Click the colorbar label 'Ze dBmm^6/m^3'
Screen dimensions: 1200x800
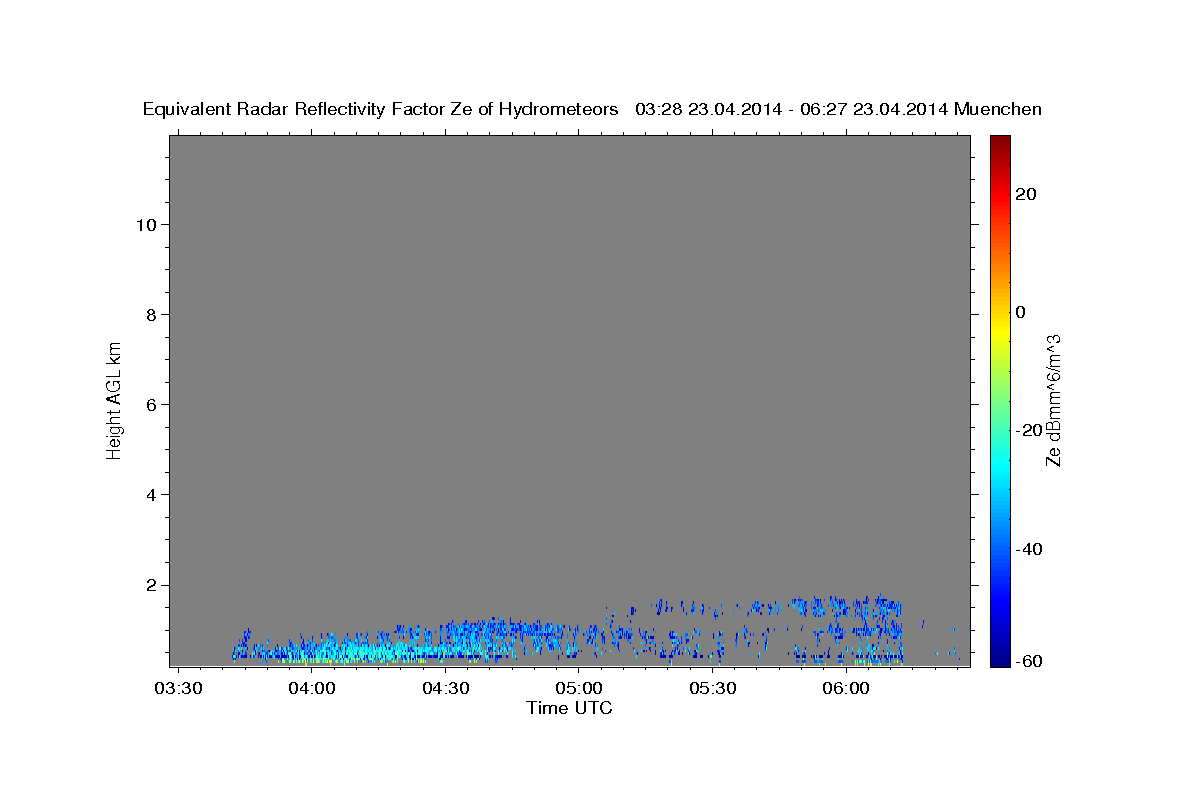tap(1053, 400)
